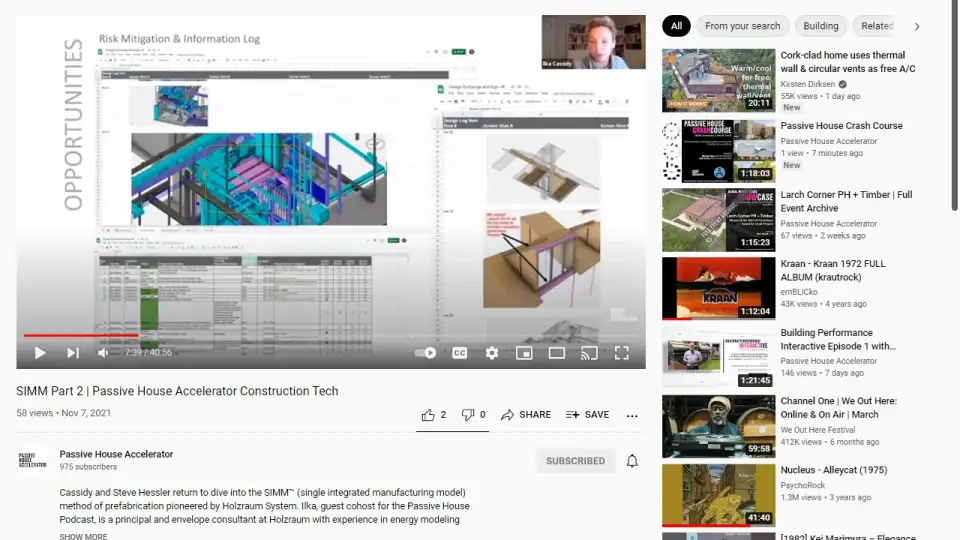Toggle notification bell for channel
Image resolution: width=960 pixels, height=540 pixels.
click(632, 461)
